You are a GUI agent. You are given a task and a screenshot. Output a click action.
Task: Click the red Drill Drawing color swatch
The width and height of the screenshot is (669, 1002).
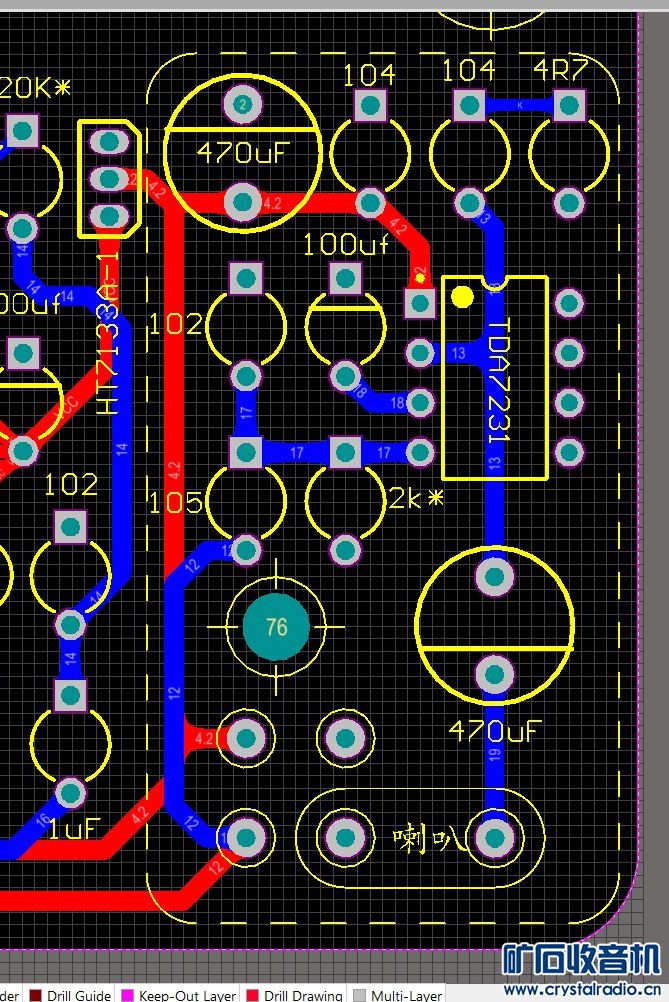pyautogui.click(x=252, y=995)
